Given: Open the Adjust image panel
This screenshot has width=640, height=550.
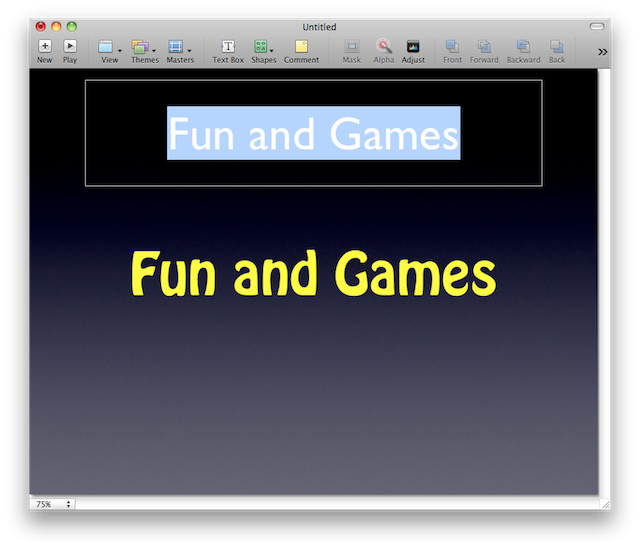Looking at the screenshot, I should [413, 46].
